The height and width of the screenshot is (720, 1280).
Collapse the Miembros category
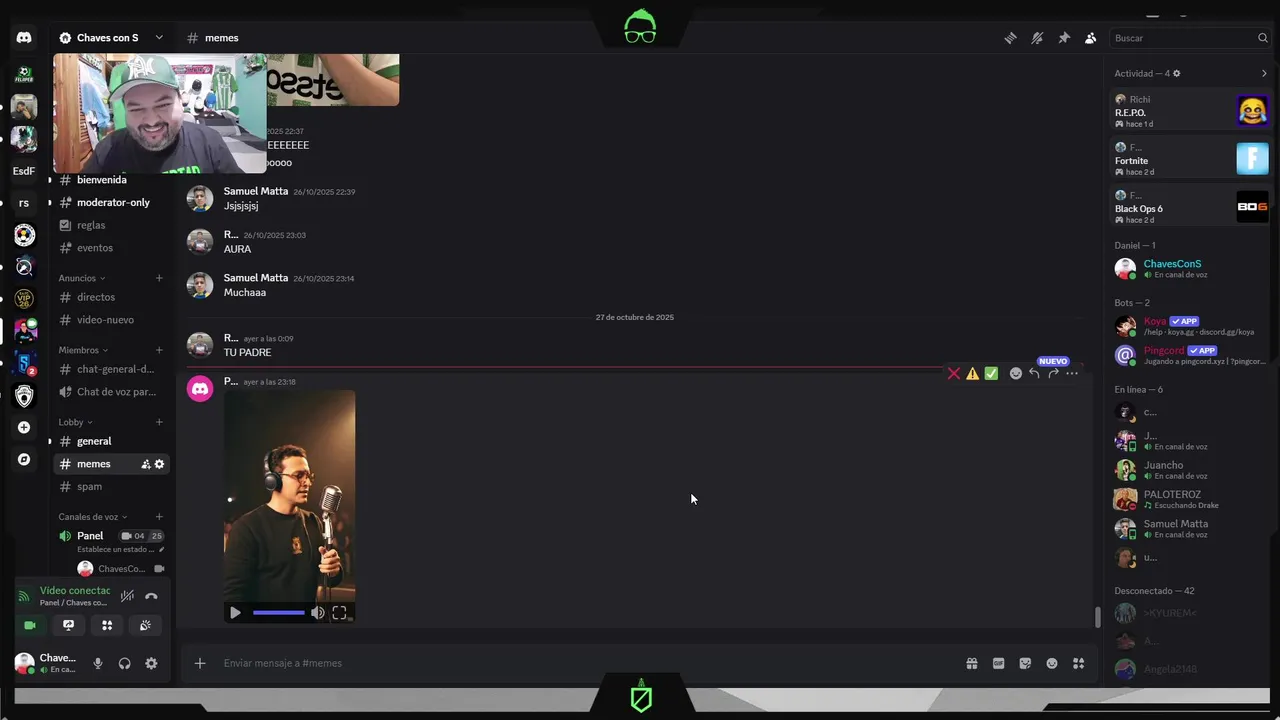click(84, 350)
